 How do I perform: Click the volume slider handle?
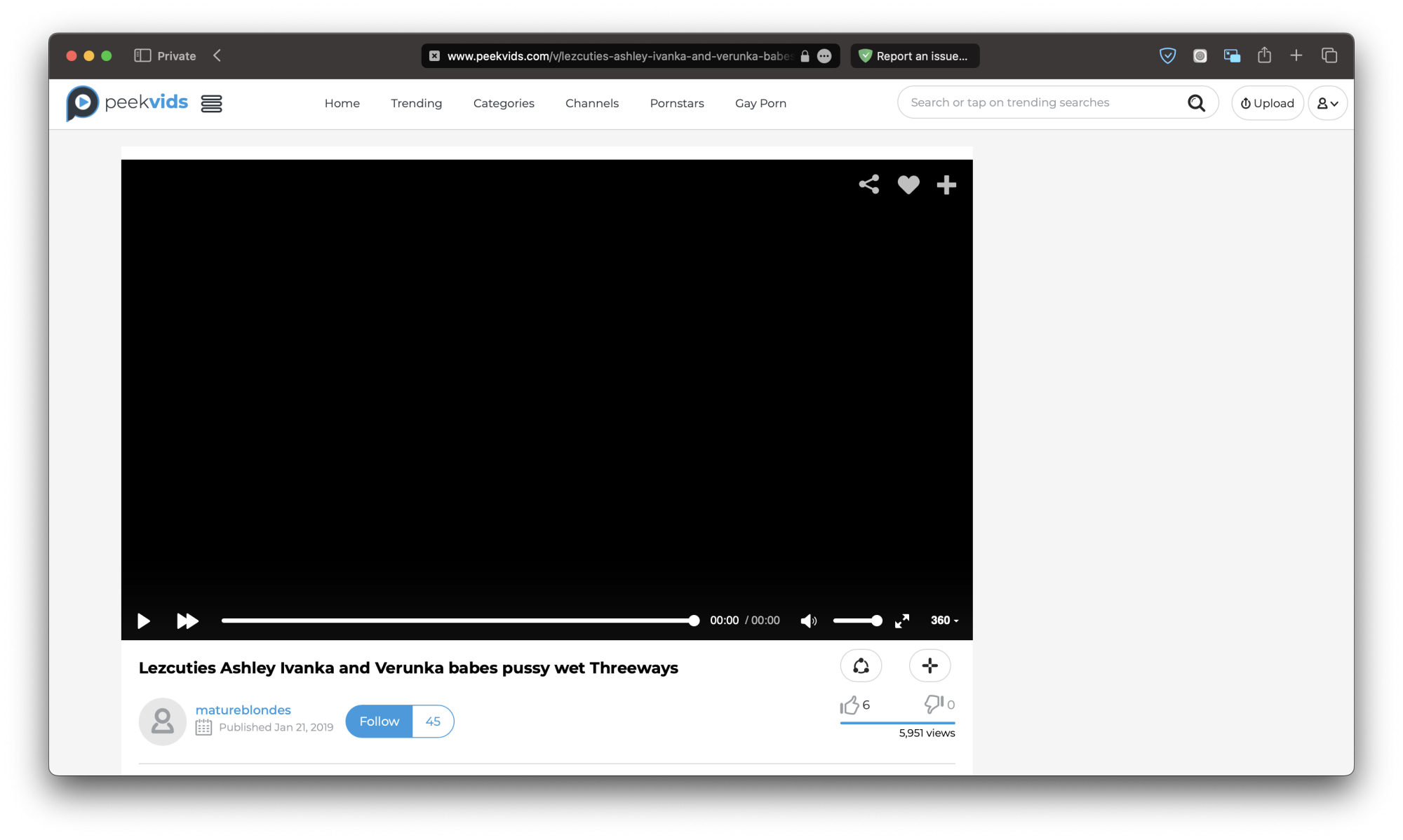877,621
